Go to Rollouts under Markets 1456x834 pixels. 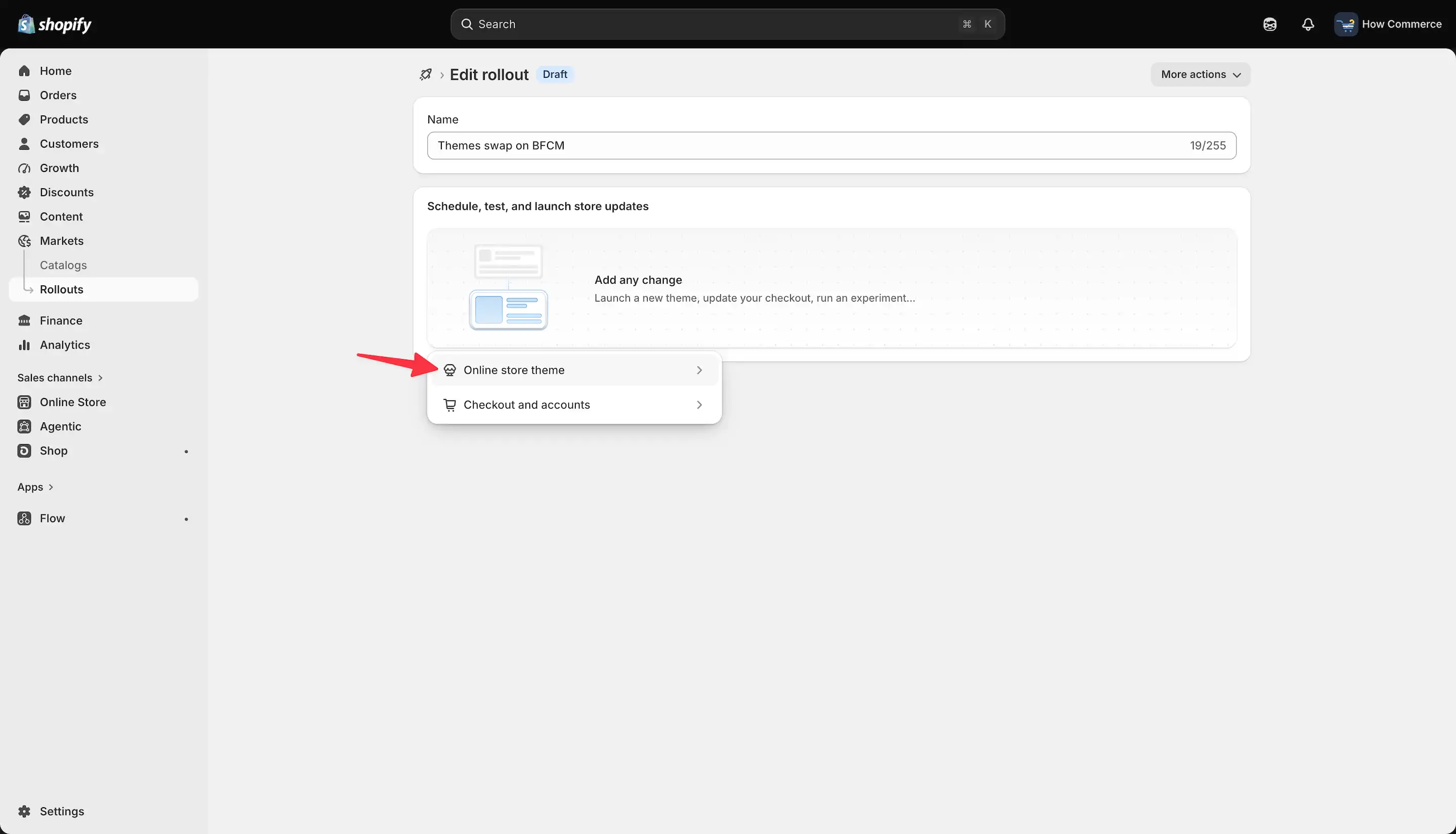(104, 289)
